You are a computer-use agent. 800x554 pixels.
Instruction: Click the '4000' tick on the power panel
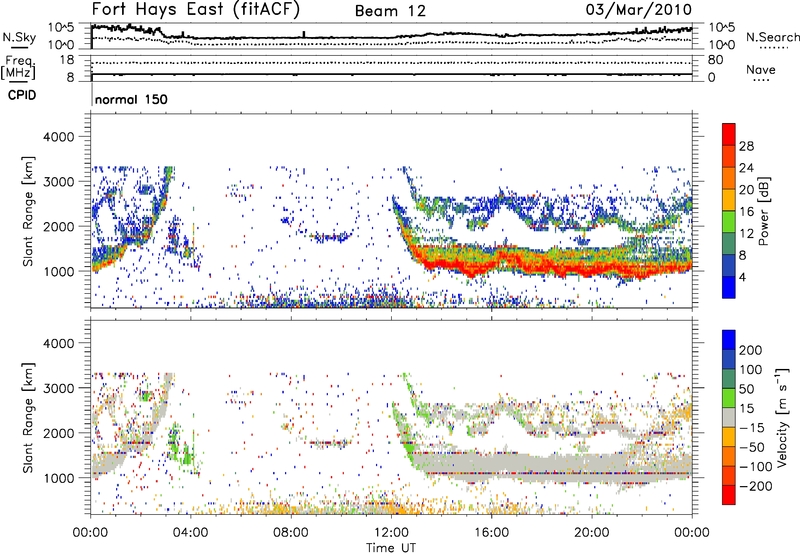click(58, 137)
